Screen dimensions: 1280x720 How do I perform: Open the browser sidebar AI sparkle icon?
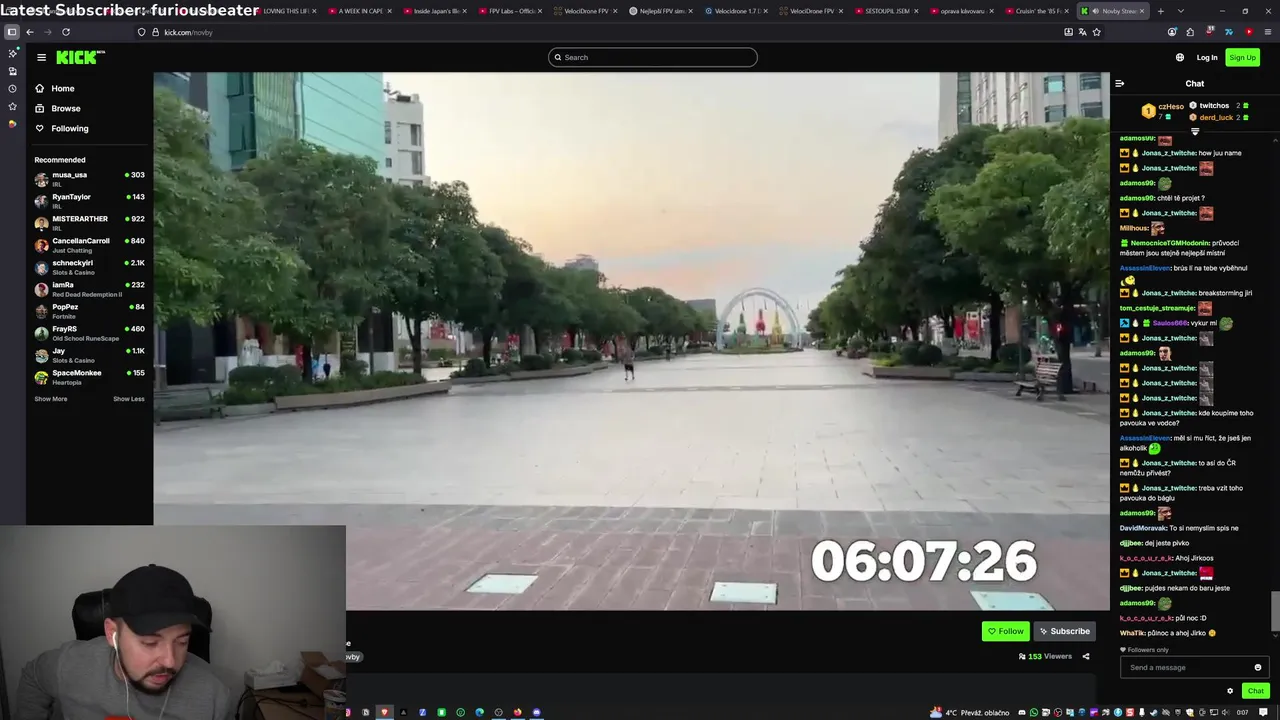(12, 53)
